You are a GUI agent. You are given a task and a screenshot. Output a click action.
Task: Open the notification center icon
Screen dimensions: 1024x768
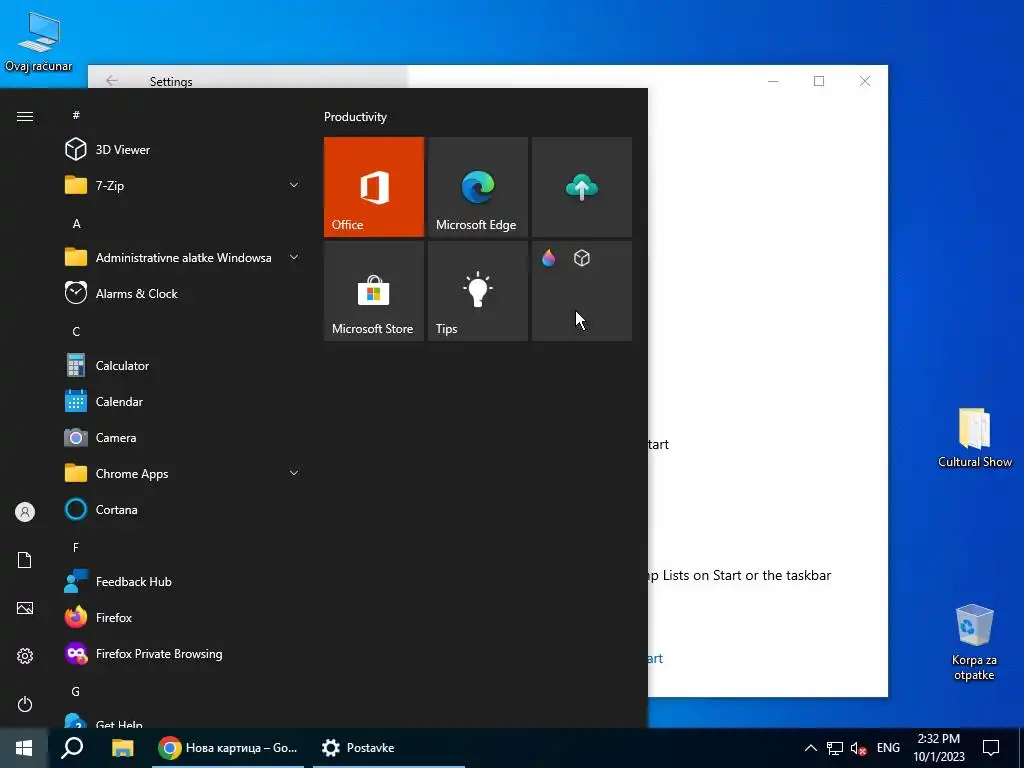pyautogui.click(x=991, y=748)
